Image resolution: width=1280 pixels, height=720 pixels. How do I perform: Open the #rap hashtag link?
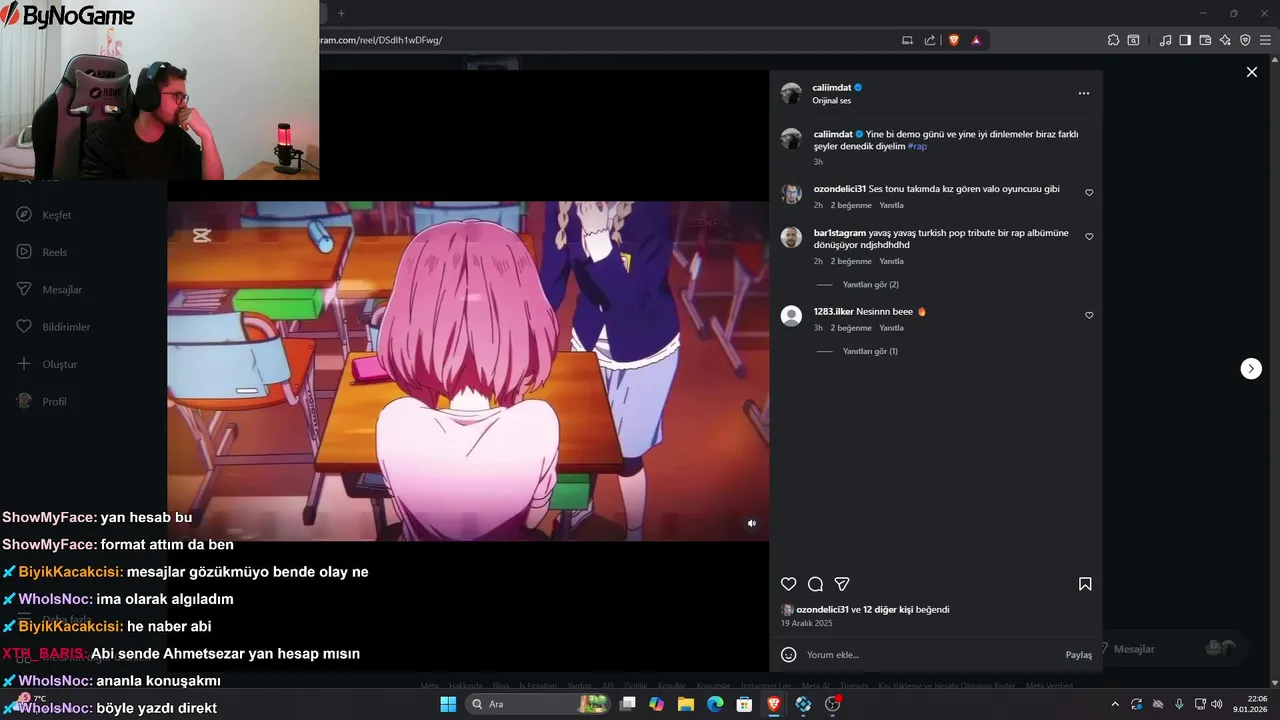click(917, 146)
